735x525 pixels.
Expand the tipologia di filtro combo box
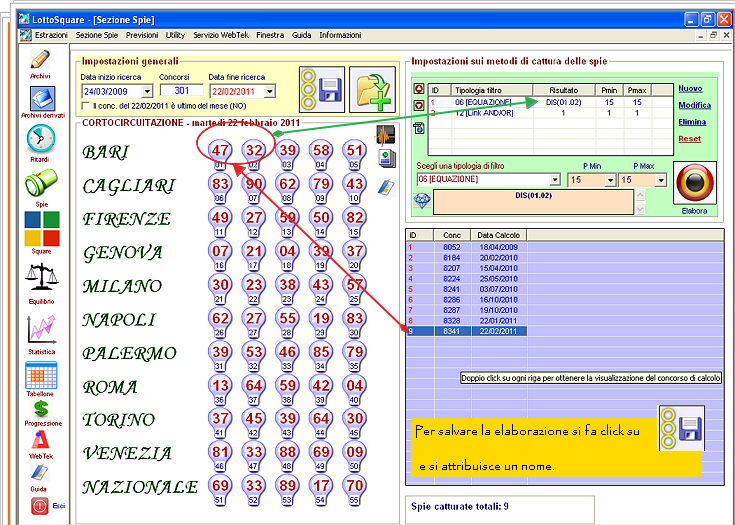click(x=555, y=180)
